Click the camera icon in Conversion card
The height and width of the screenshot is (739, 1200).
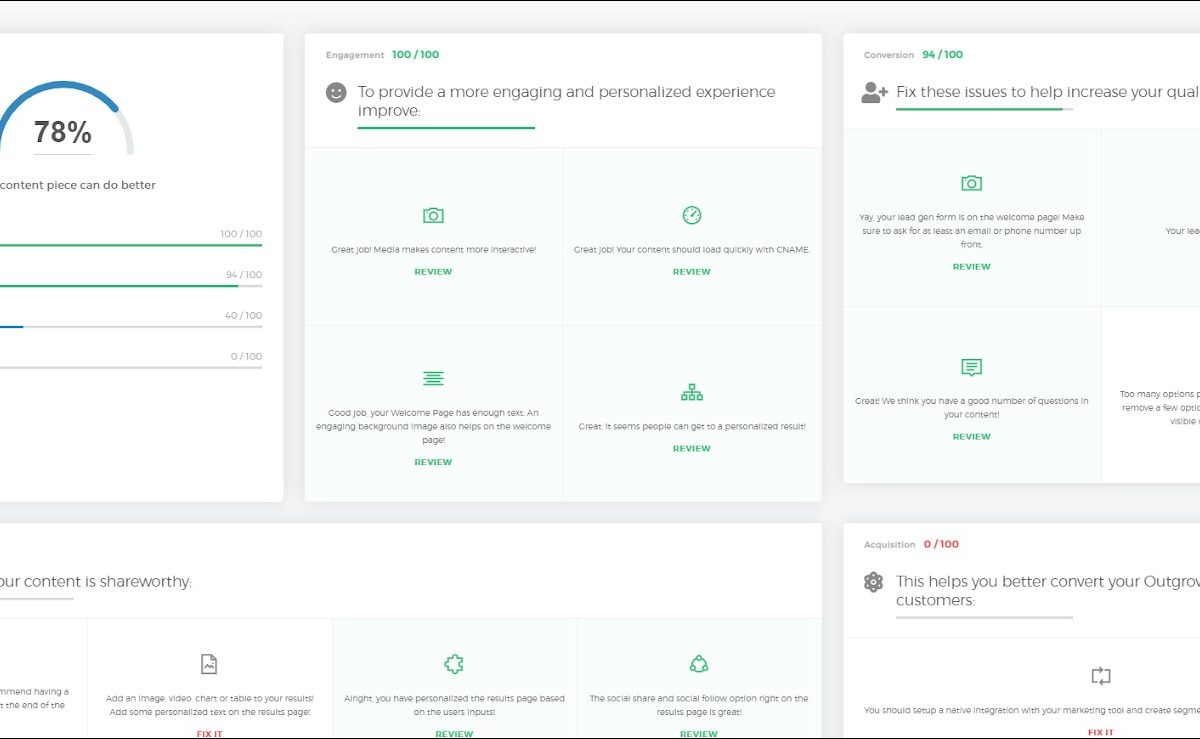pos(971,183)
